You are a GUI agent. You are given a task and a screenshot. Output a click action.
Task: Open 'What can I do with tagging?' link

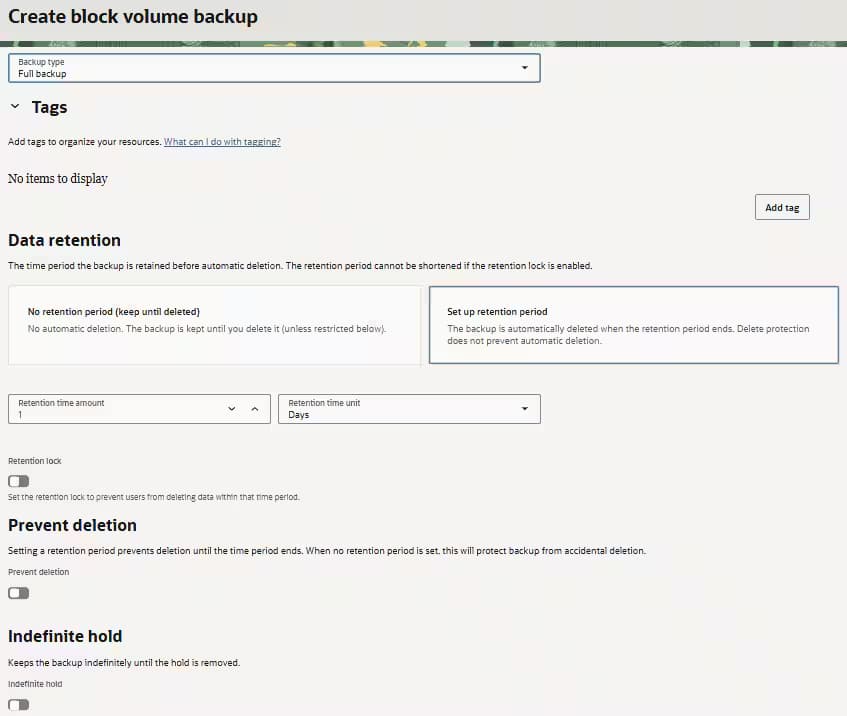click(222, 142)
